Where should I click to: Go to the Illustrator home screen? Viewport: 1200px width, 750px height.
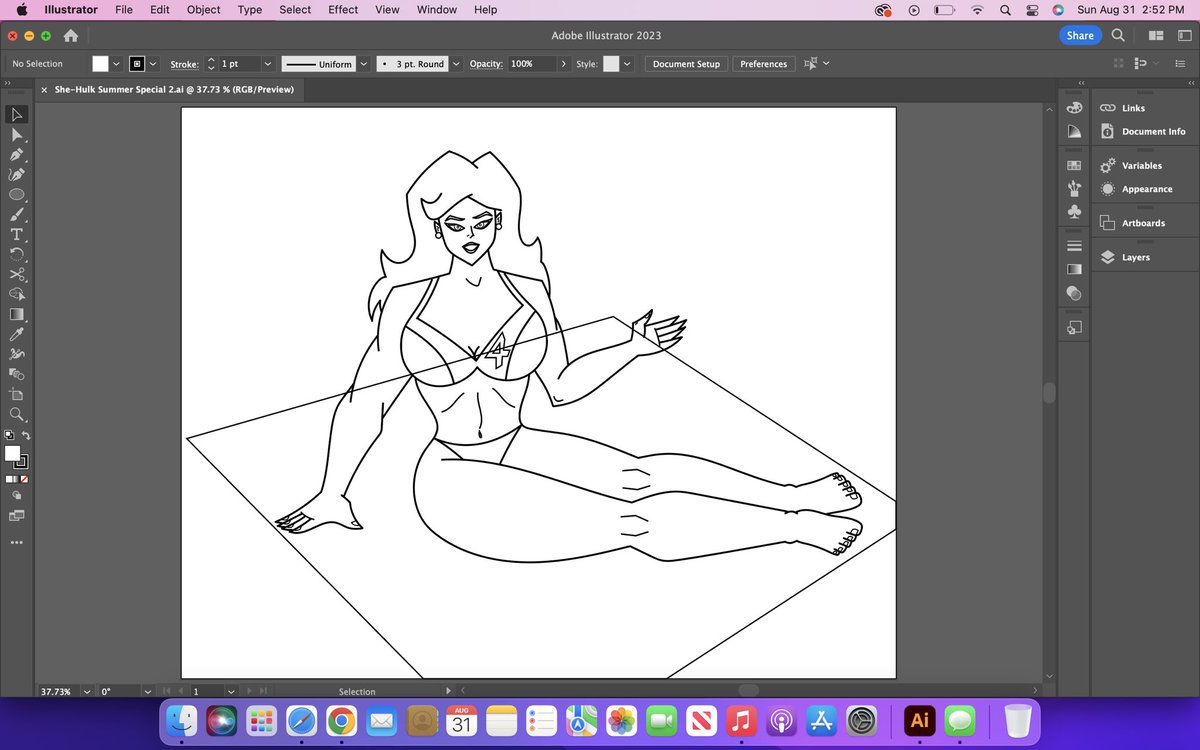click(x=71, y=35)
